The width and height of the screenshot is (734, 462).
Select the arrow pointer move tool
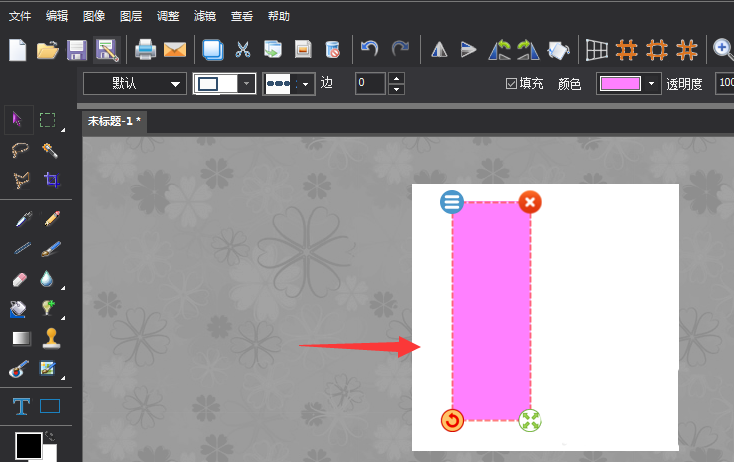(x=18, y=119)
